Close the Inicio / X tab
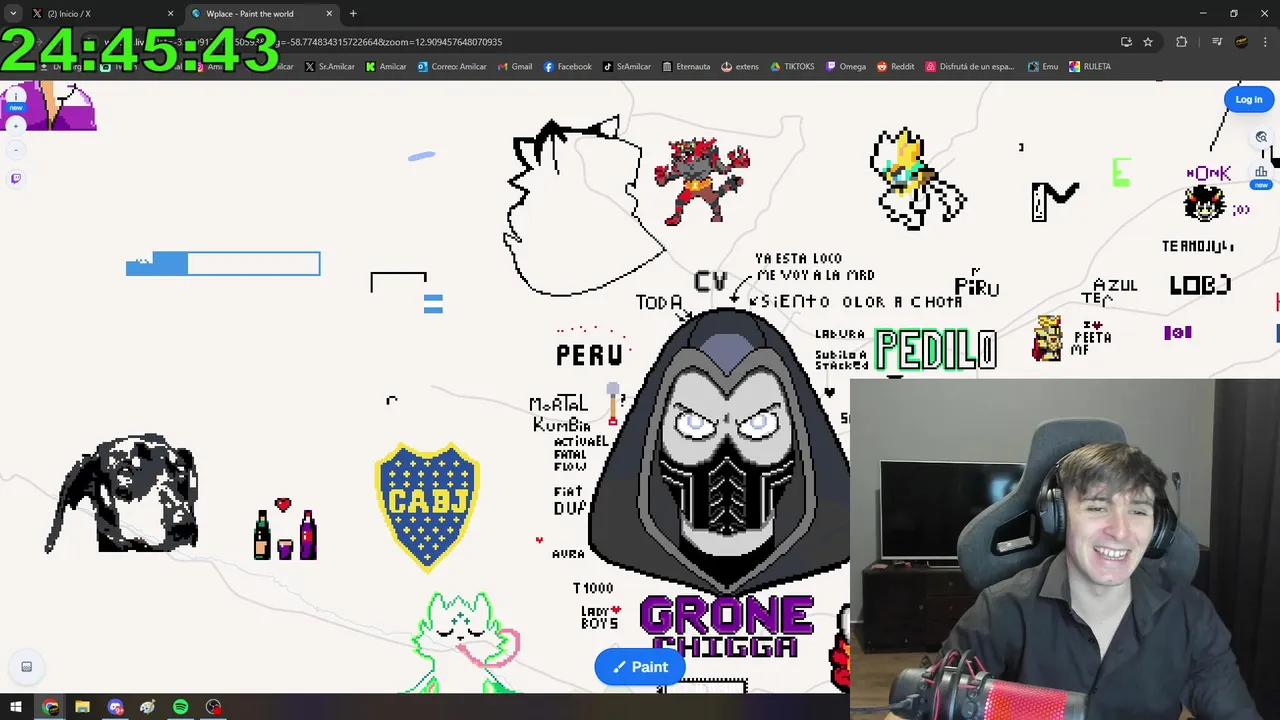Viewport: 1280px width, 720px height. pos(170,14)
